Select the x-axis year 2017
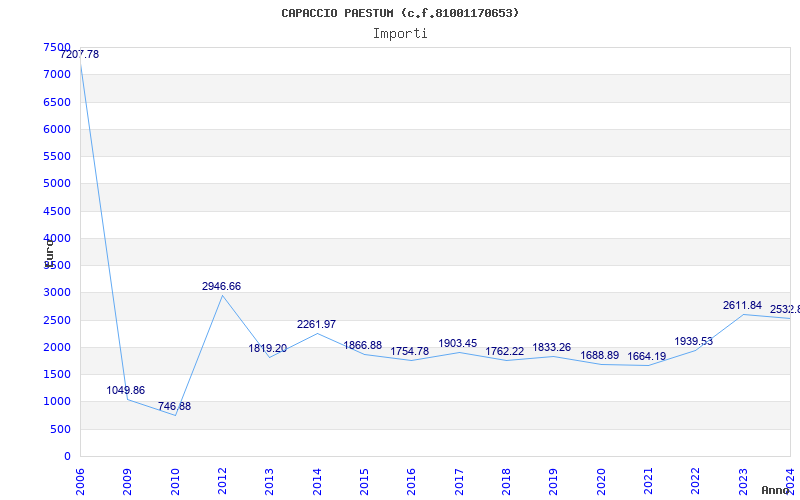Screen dimensions: 800x500 (x=459, y=482)
